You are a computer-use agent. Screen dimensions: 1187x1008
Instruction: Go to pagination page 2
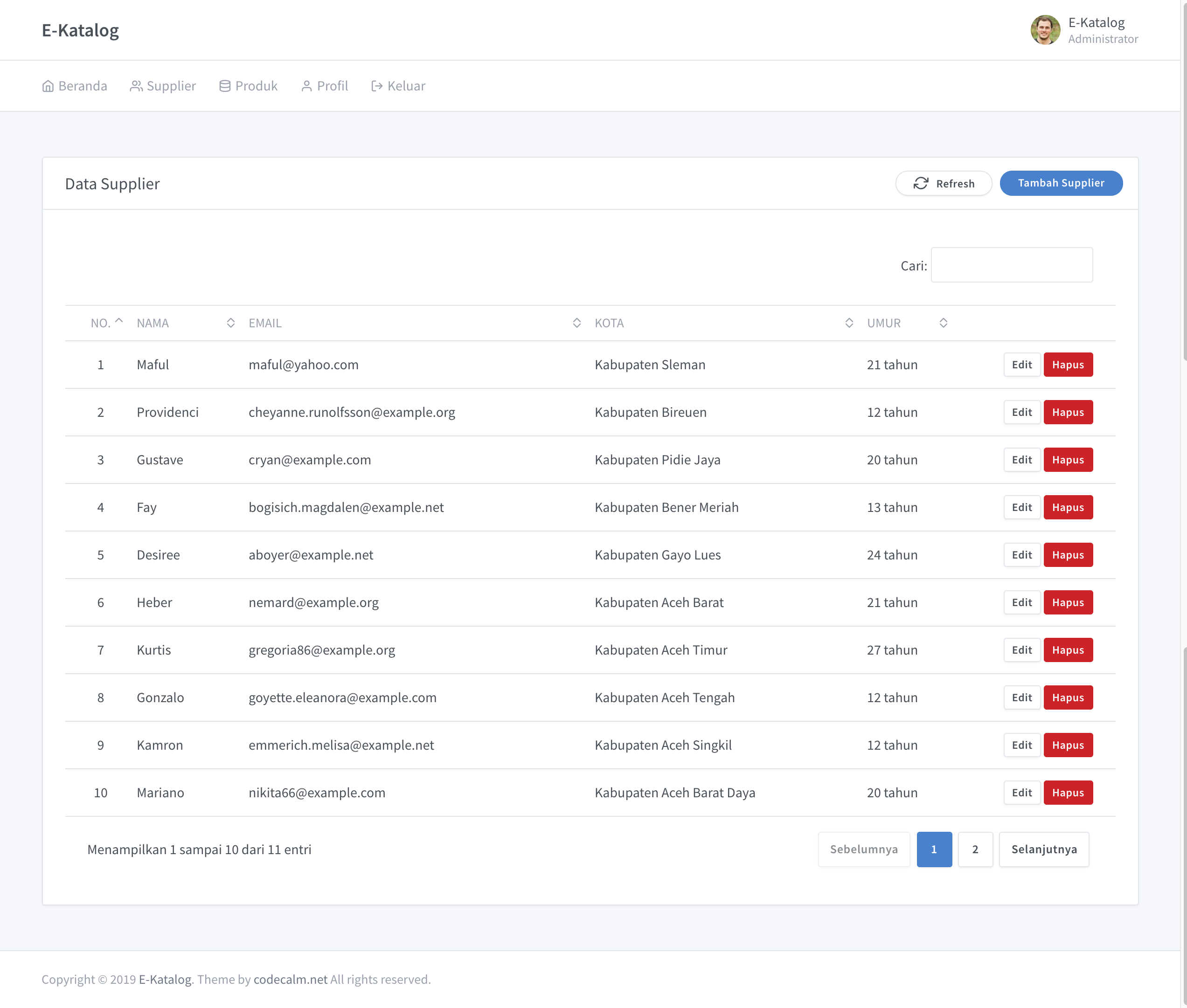(975, 849)
